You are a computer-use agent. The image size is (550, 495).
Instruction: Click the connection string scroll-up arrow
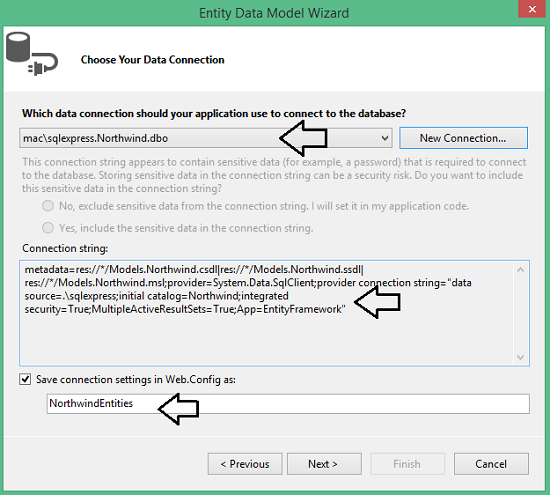[521, 269]
